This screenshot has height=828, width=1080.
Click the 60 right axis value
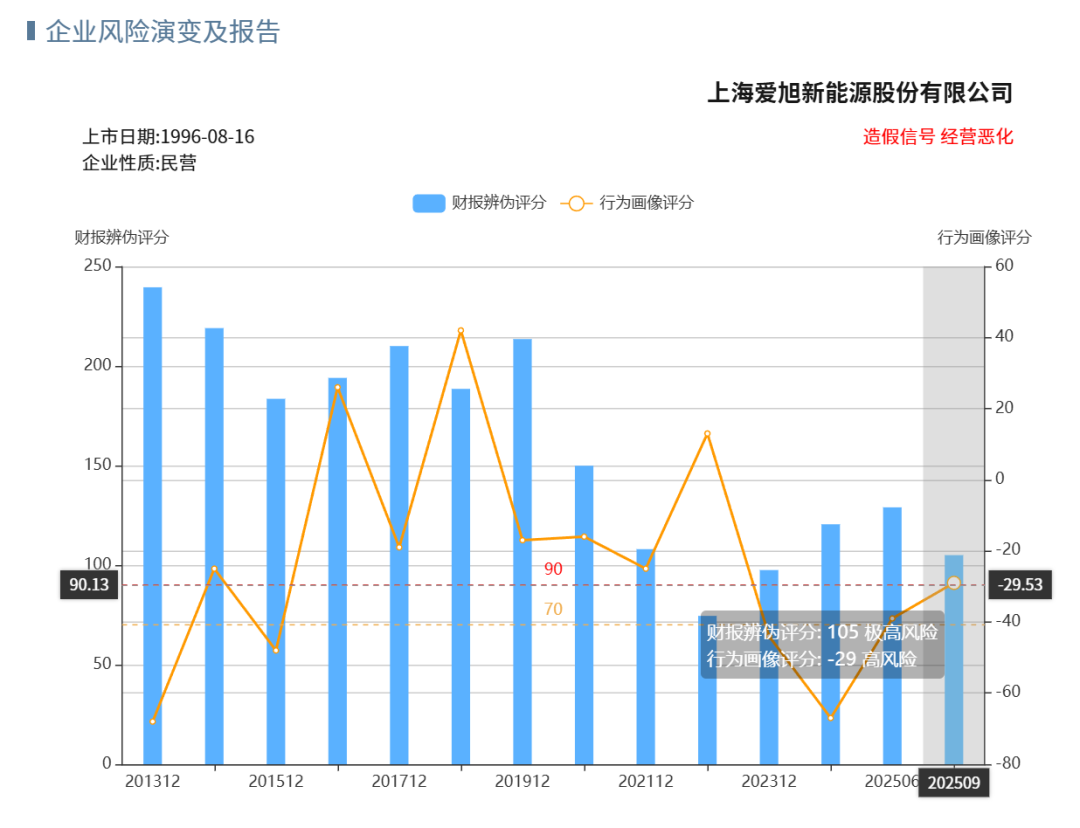(x=1004, y=265)
